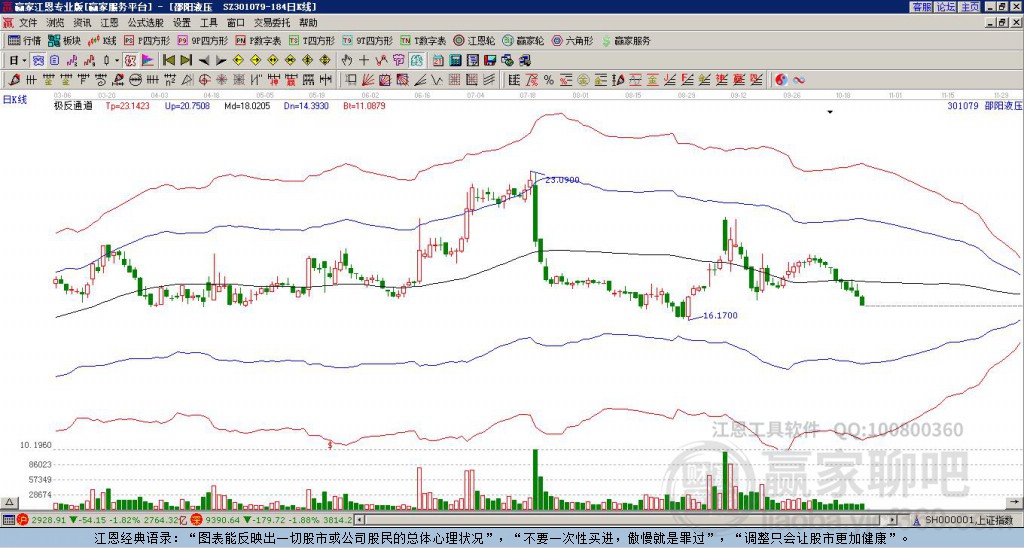Image resolution: width=1024 pixels, height=548 pixels.
Task: Click the hand pan tool icon
Action: pos(347,61)
